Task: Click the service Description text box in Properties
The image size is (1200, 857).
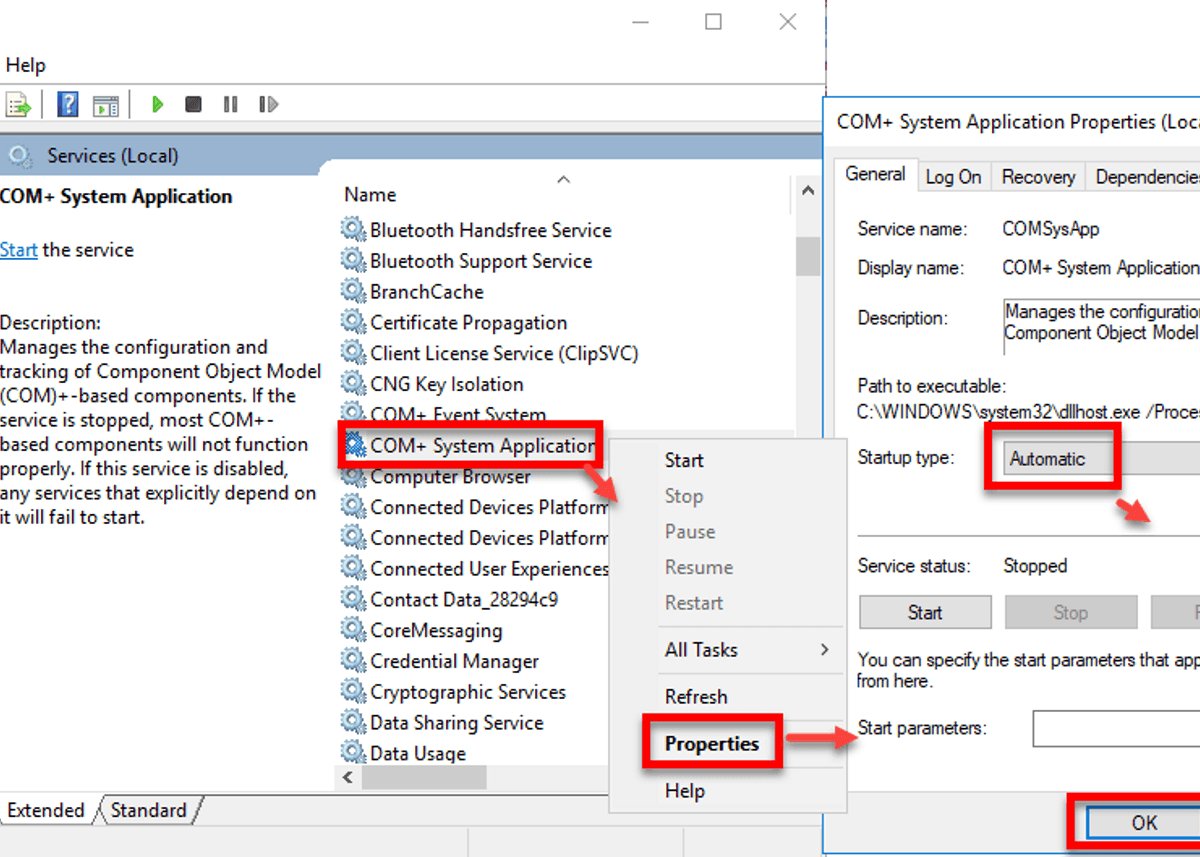Action: (1101, 326)
